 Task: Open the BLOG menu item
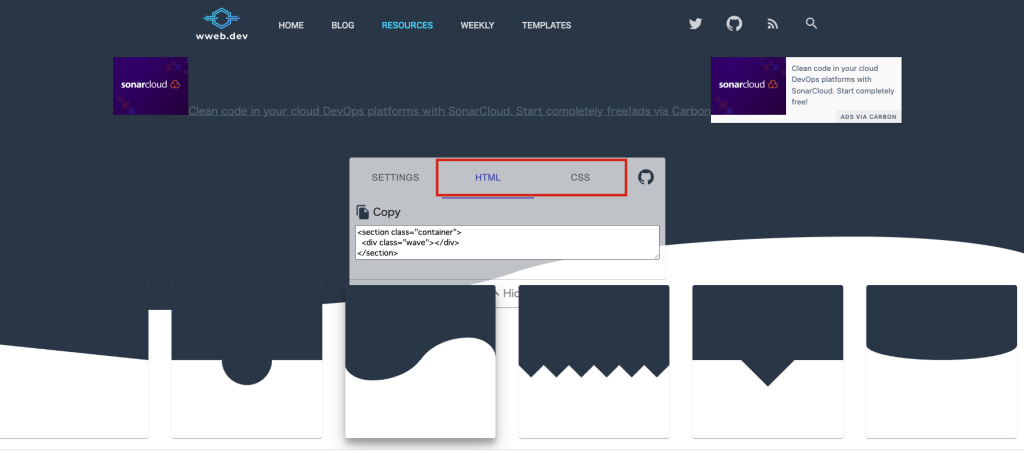coord(343,25)
